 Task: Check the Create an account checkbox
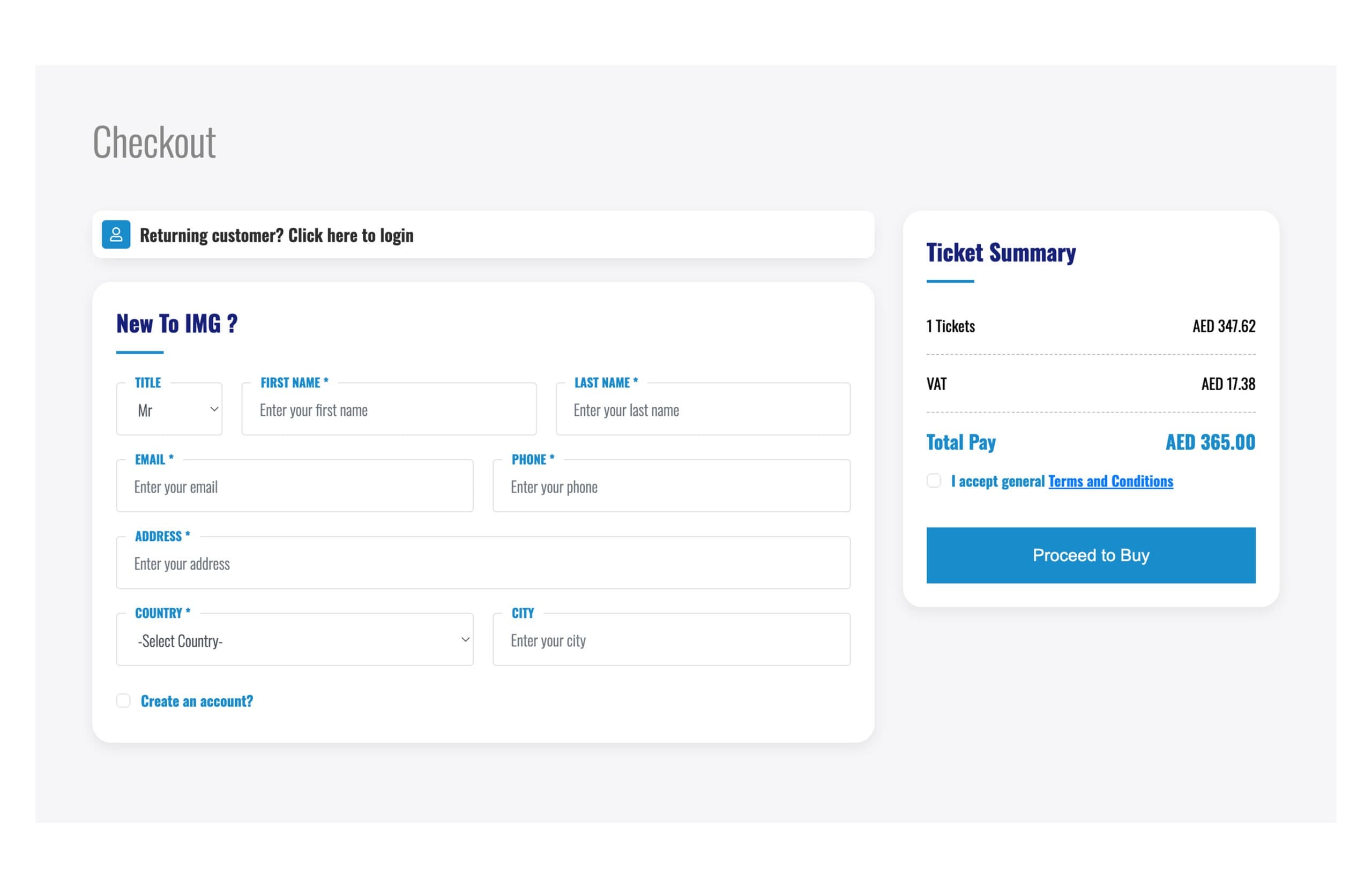(123, 700)
